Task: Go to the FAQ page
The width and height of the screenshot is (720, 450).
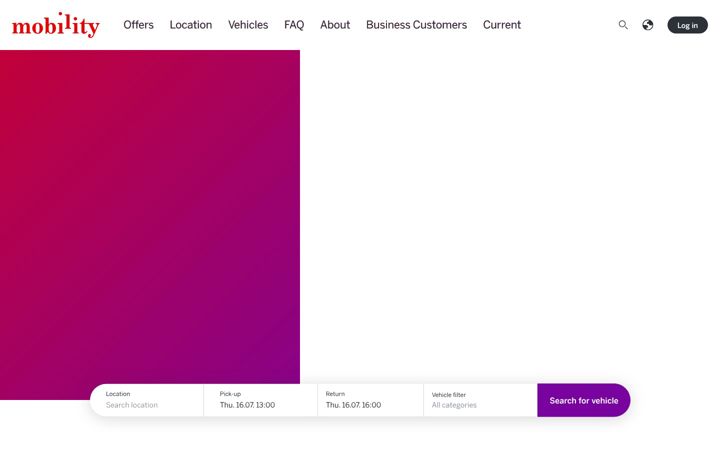Action: tap(294, 25)
